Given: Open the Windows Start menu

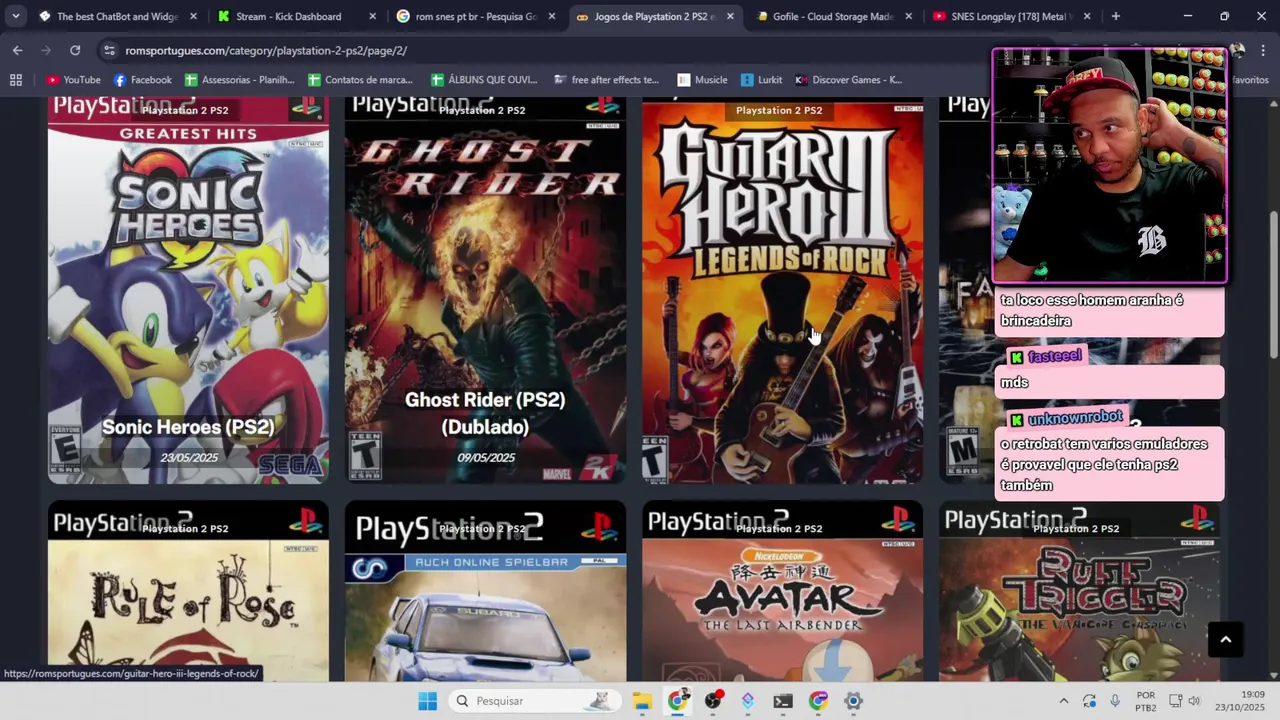Looking at the screenshot, I should tap(427, 701).
